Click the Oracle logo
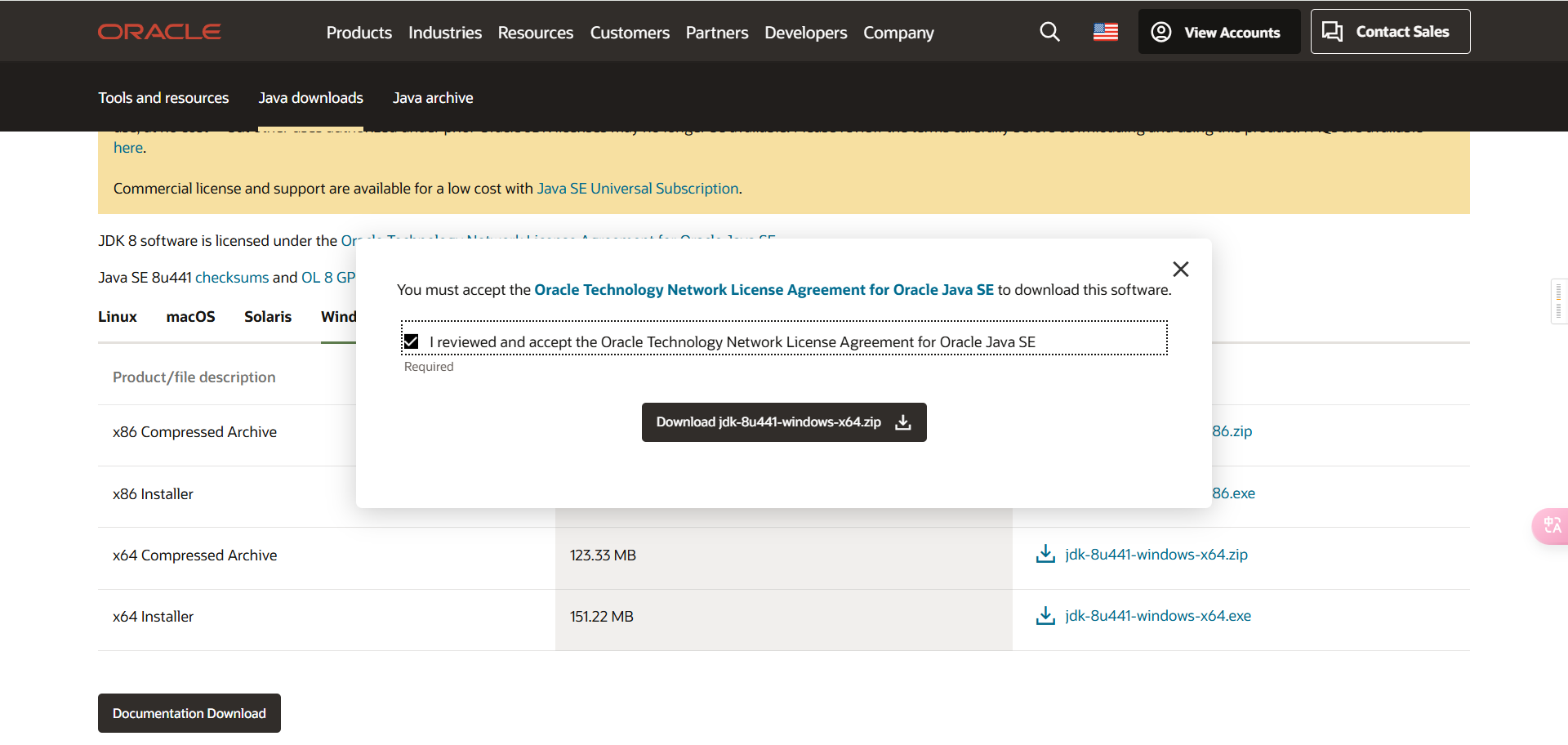 [159, 32]
